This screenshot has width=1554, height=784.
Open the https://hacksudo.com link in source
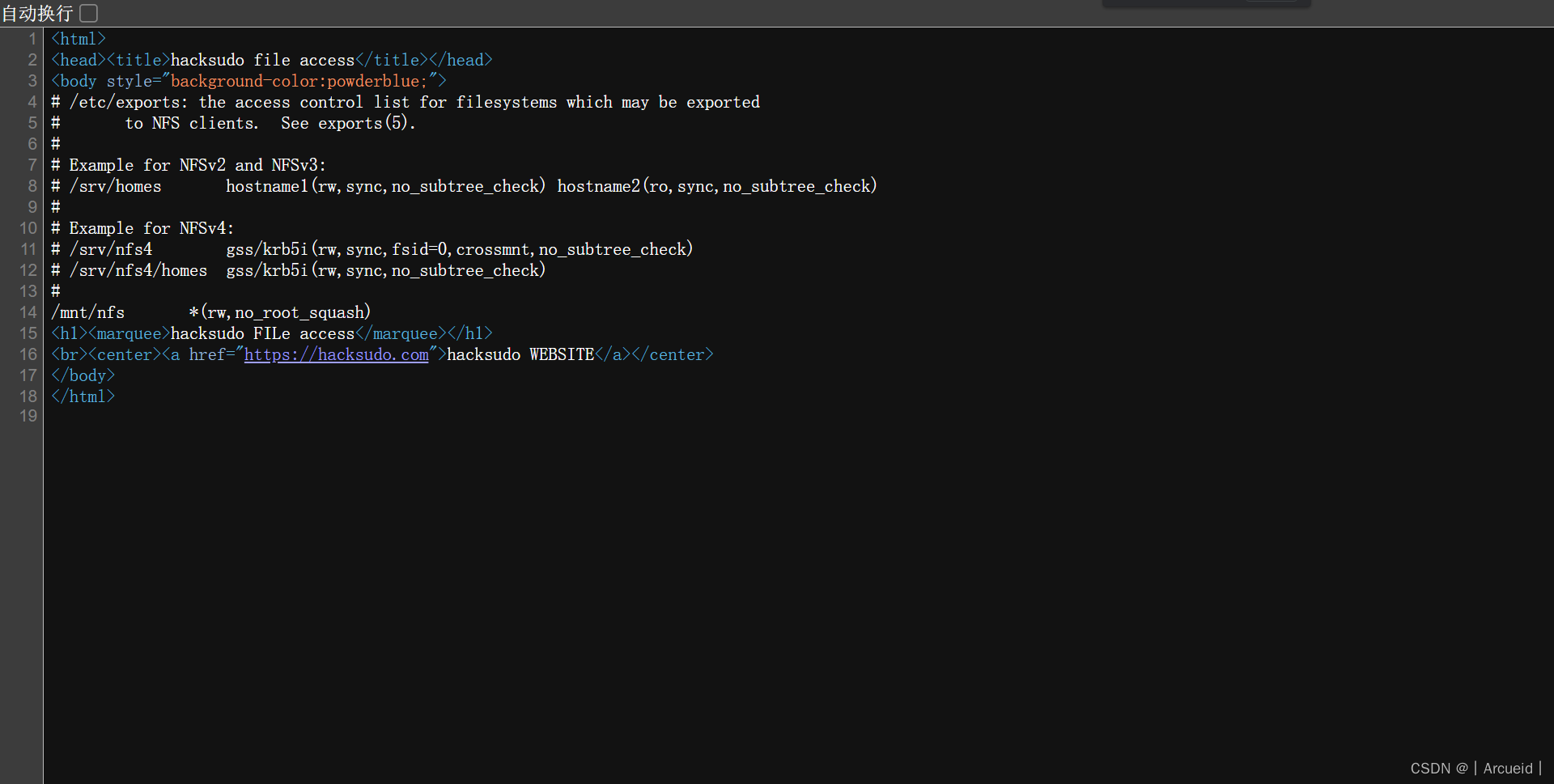pos(336,354)
